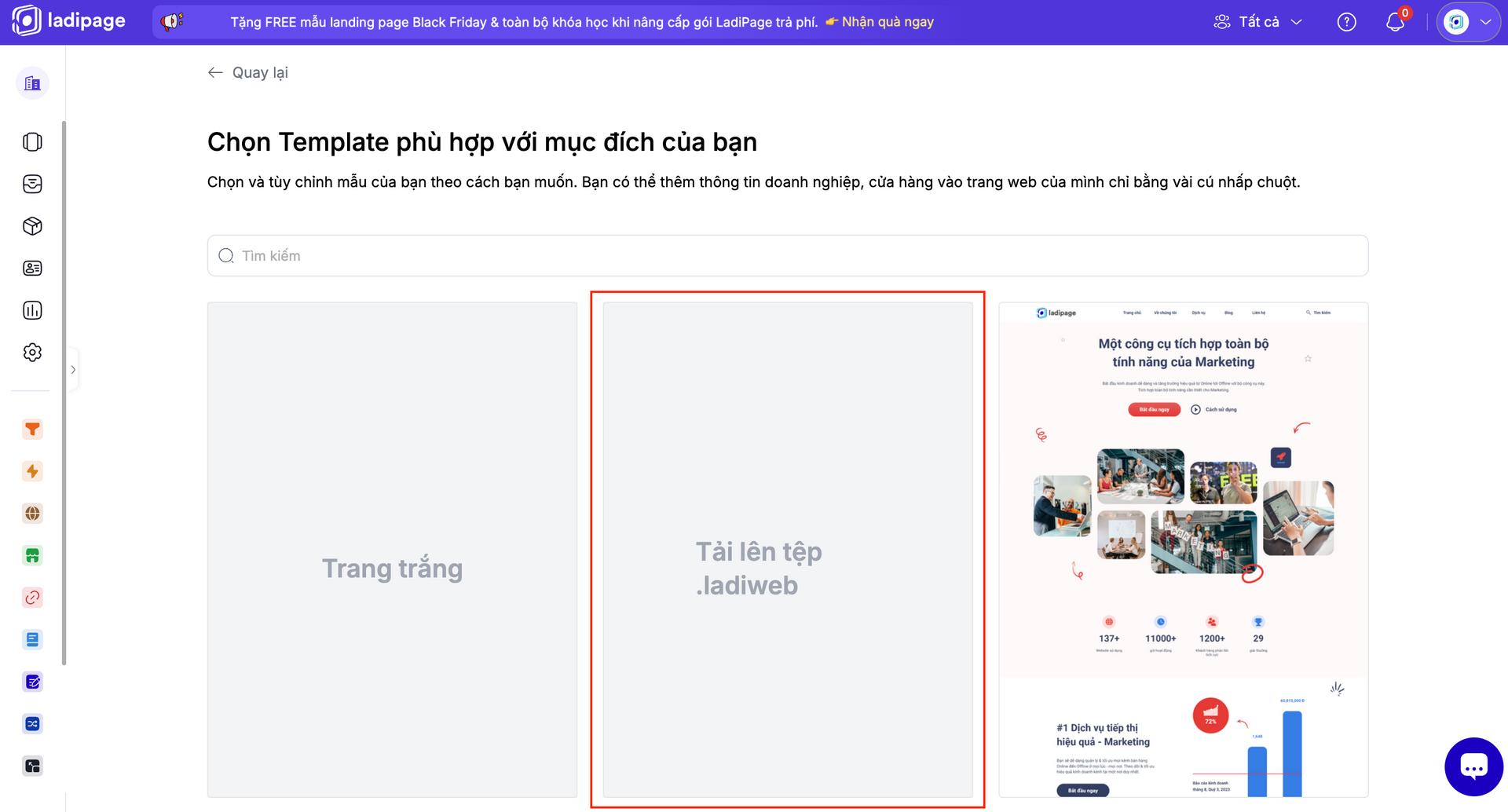Click the orange funnel app icon
Screen dimensions: 1508x812
32,430
